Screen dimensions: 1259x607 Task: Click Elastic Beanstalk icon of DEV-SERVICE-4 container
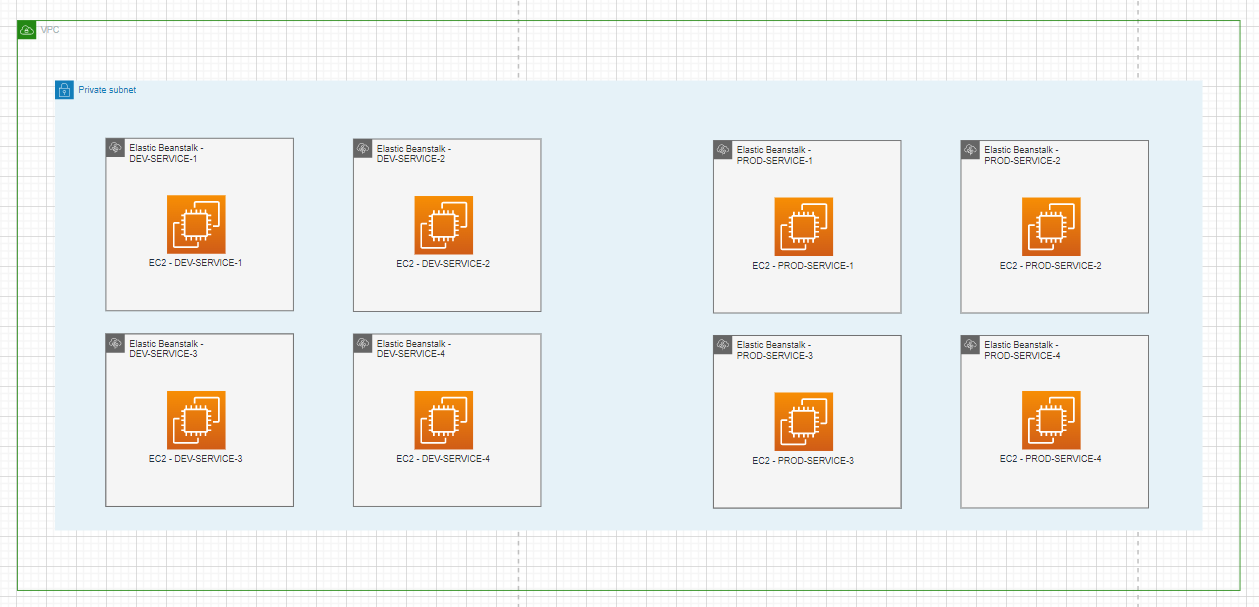[363, 342]
